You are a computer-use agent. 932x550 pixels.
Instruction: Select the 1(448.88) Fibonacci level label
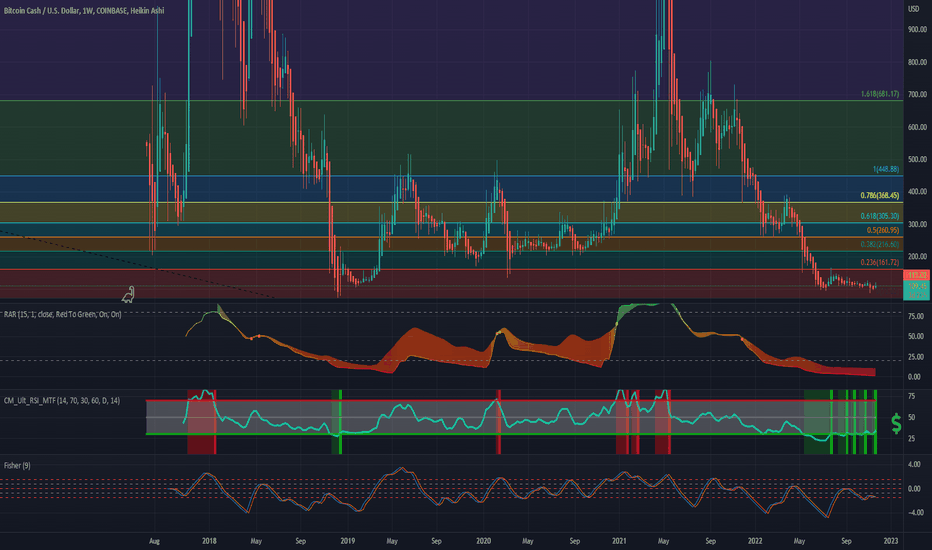(886, 169)
